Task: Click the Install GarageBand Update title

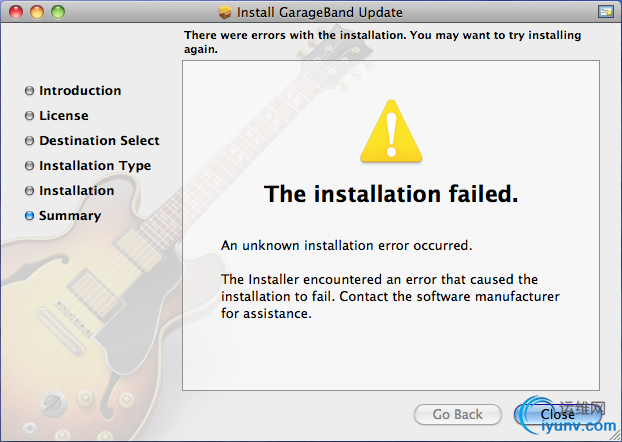Action: (x=320, y=12)
